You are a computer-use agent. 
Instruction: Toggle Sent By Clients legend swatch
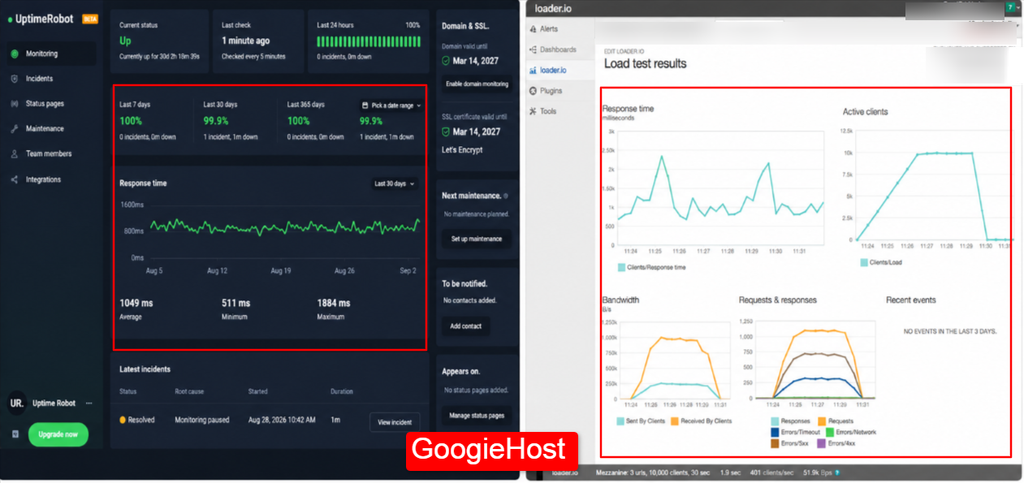click(x=621, y=421)
